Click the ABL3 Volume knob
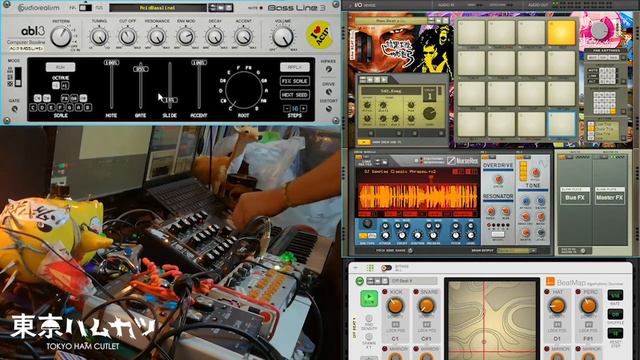The width and height of the screenshot is (640, 360). [x=283, y=37]
